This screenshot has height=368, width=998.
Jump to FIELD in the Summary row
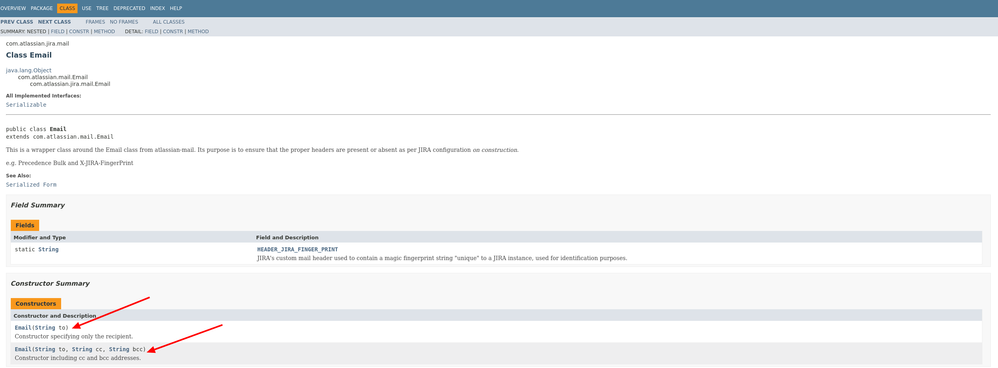pyautogui.click(x=57, y=31)
